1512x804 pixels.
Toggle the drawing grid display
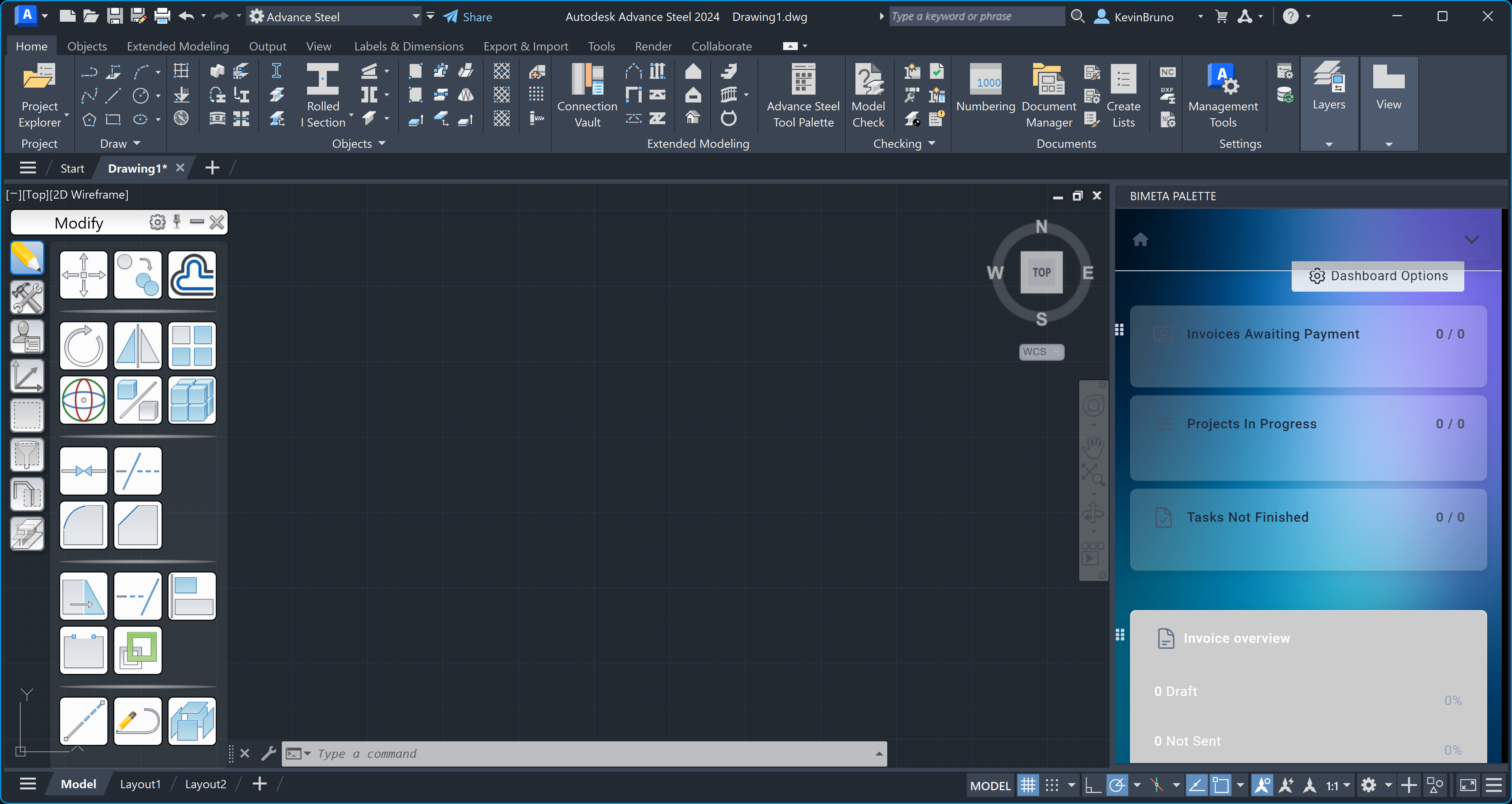point(1028,785)
